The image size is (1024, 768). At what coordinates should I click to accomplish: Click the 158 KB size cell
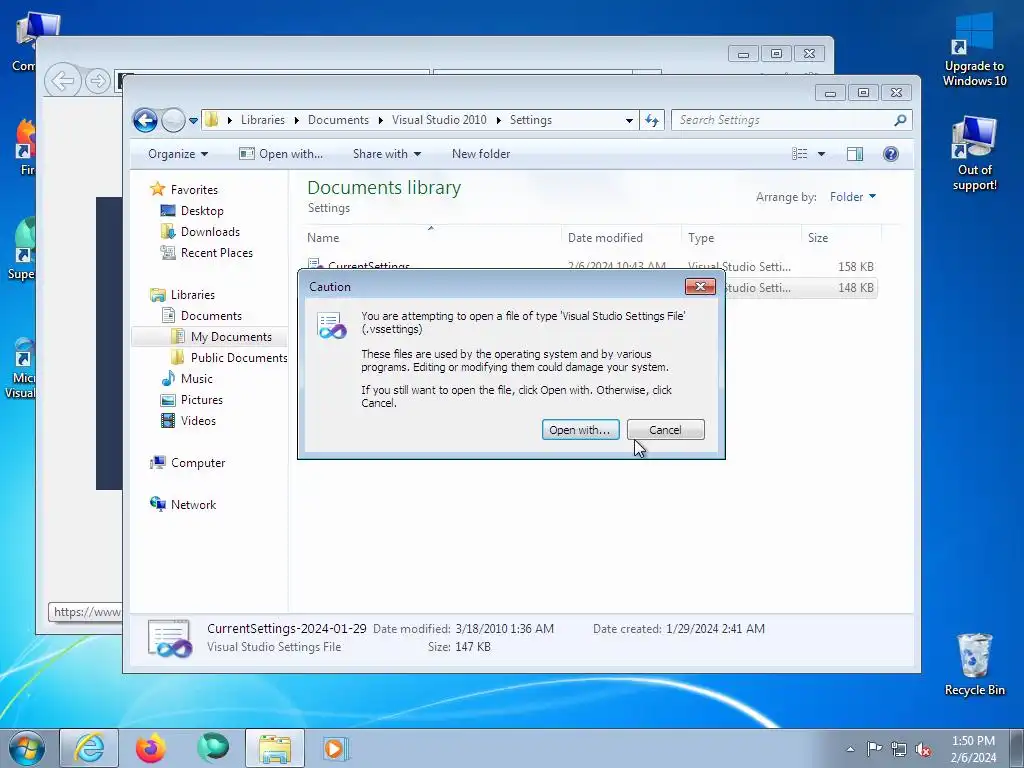pos(855,266)
